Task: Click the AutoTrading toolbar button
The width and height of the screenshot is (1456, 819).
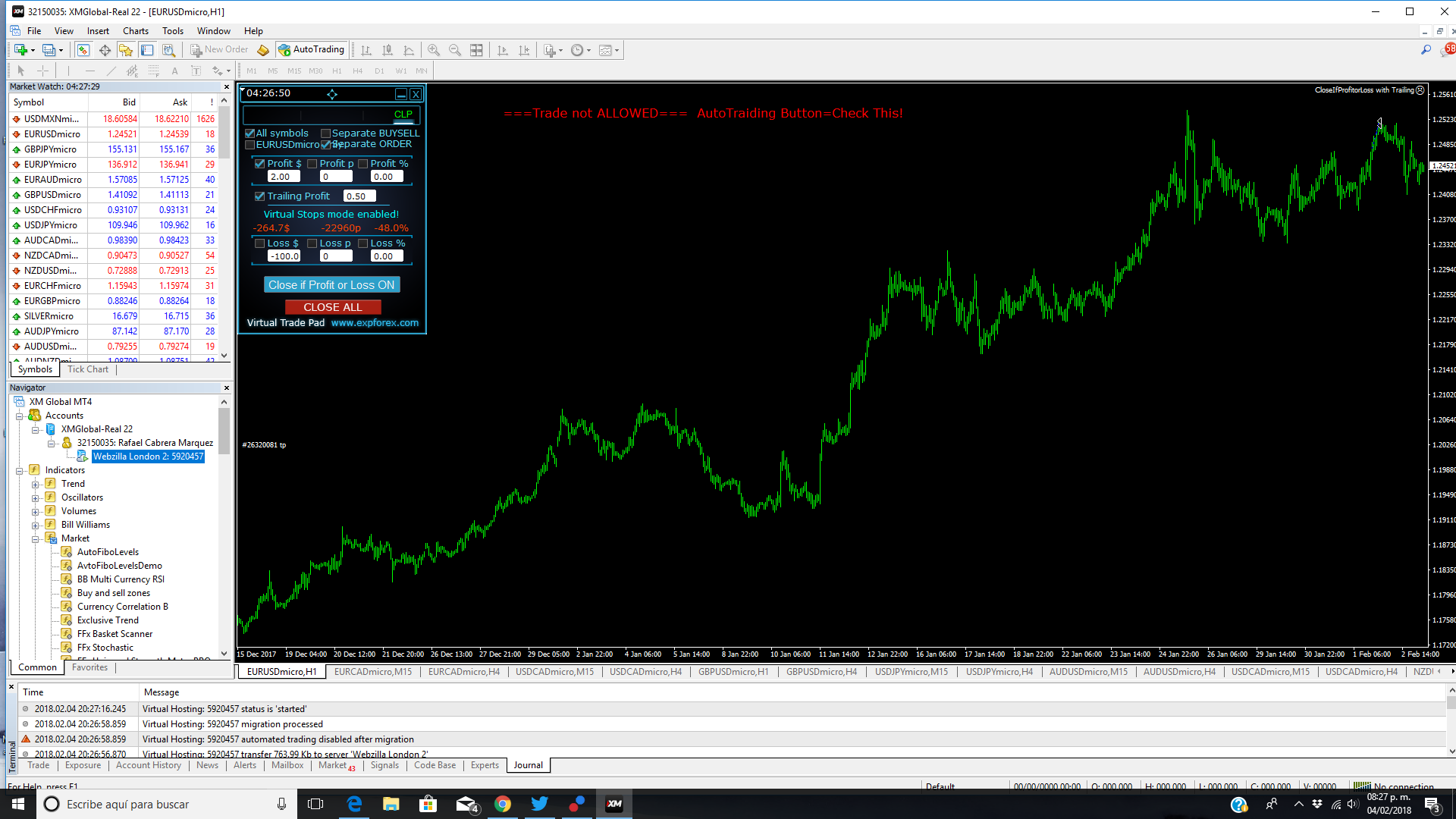Action: [x=312, y=50]
